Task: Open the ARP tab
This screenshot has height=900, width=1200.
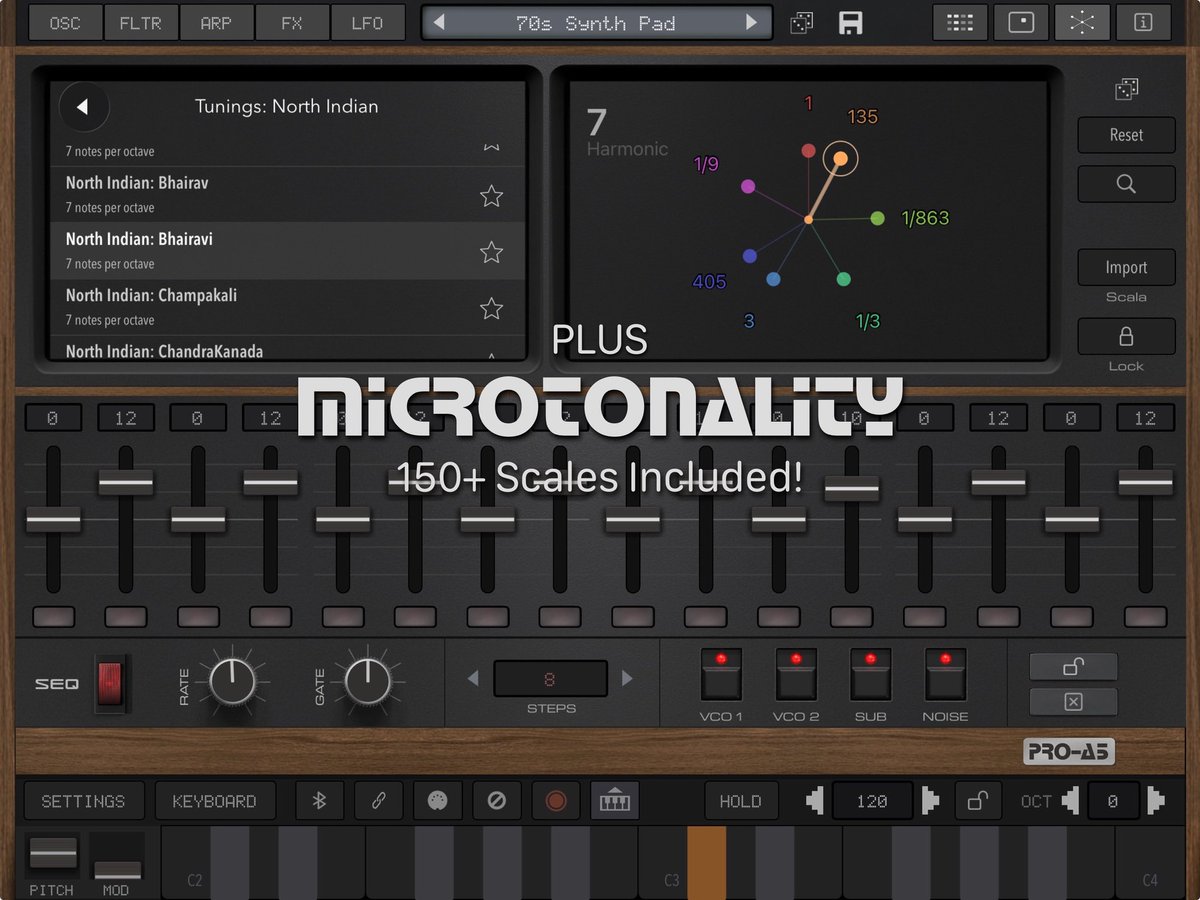Action: (x=216, y=23)
